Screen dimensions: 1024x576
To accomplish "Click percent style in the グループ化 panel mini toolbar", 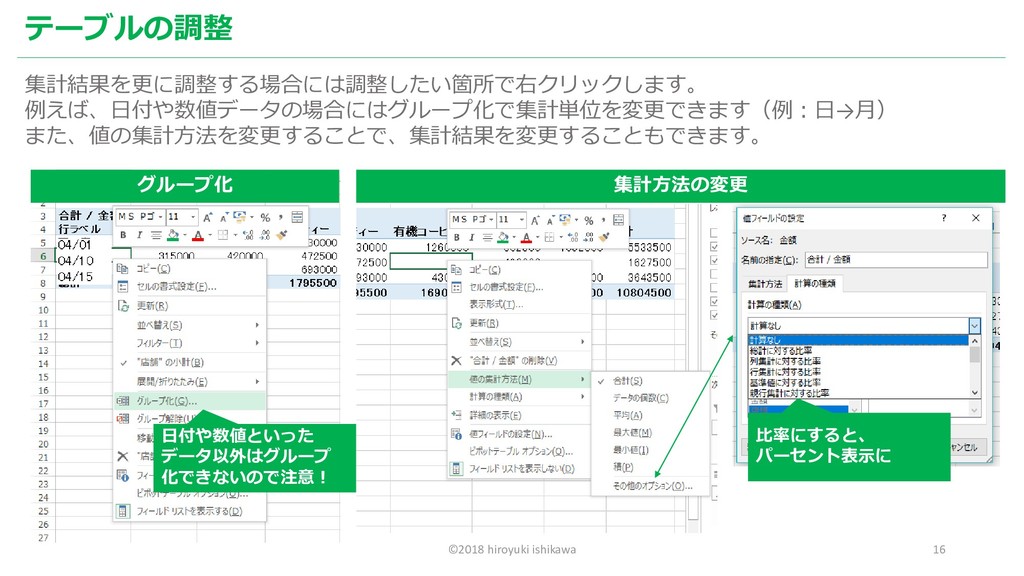I will [x=265, y=217].
